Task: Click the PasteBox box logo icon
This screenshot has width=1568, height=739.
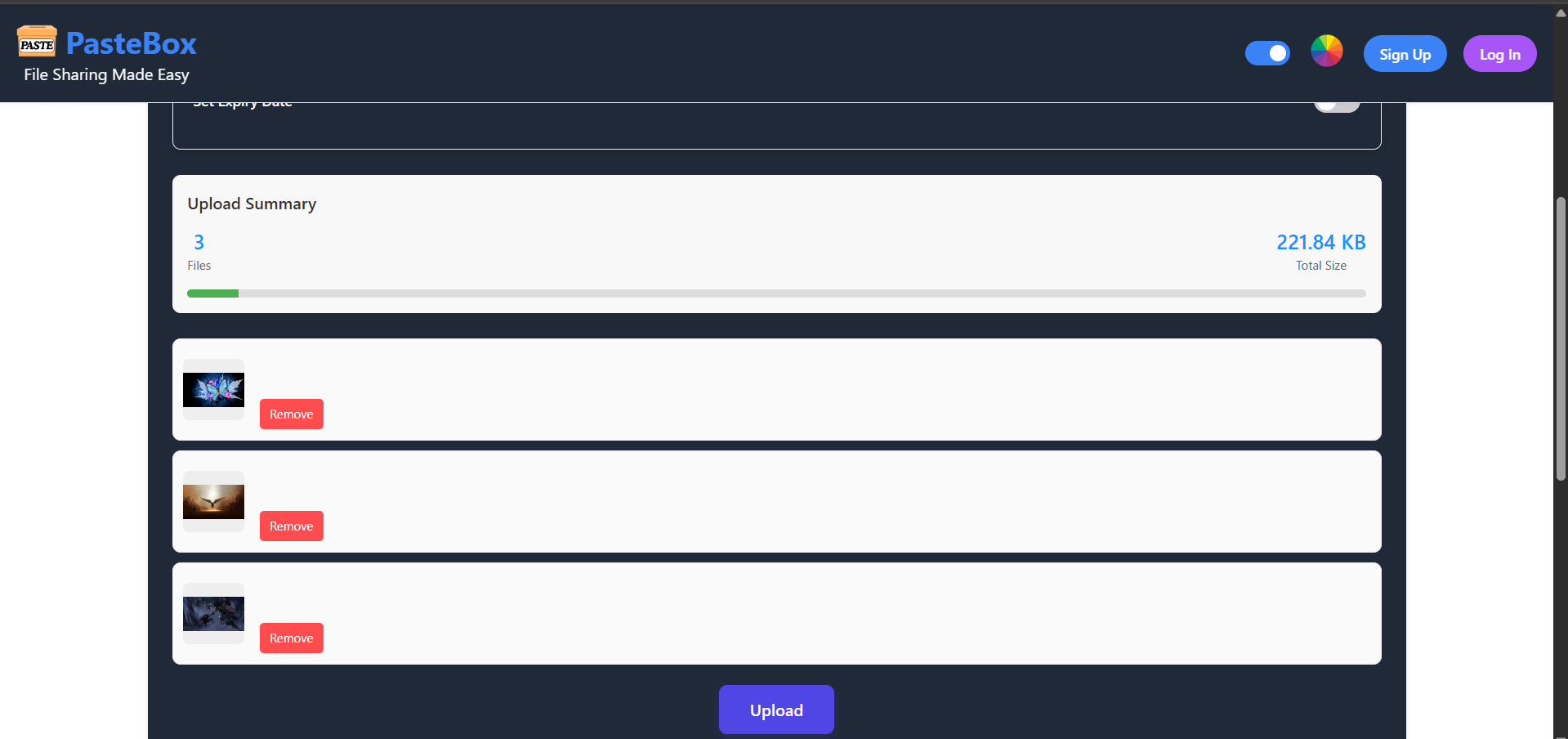Action: (37, 42)
